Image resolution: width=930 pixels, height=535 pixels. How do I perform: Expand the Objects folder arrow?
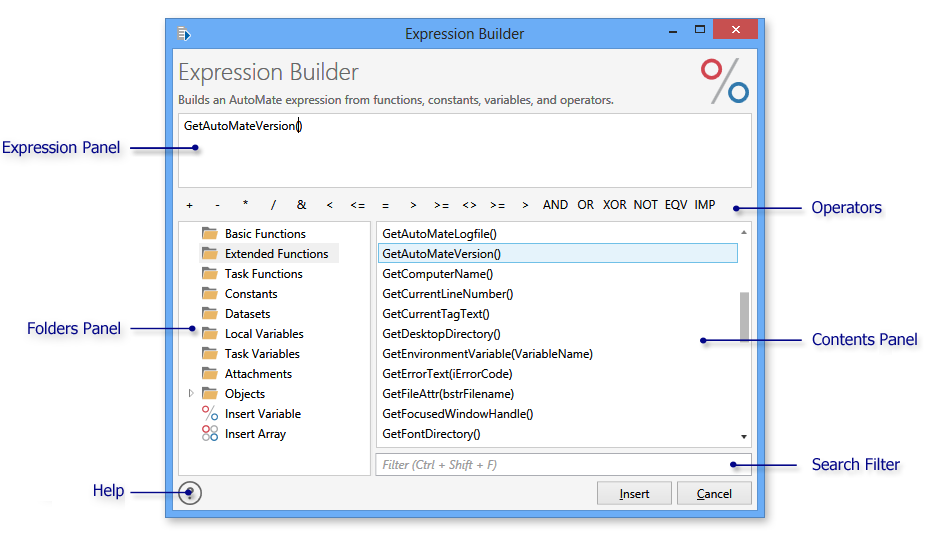191,393
